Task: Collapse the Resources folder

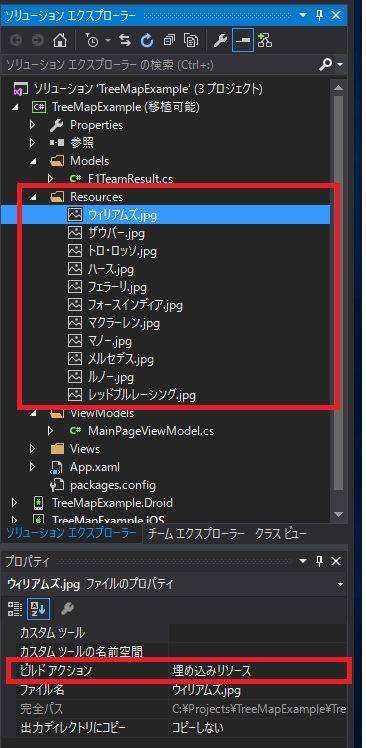Action: point(32,197)
